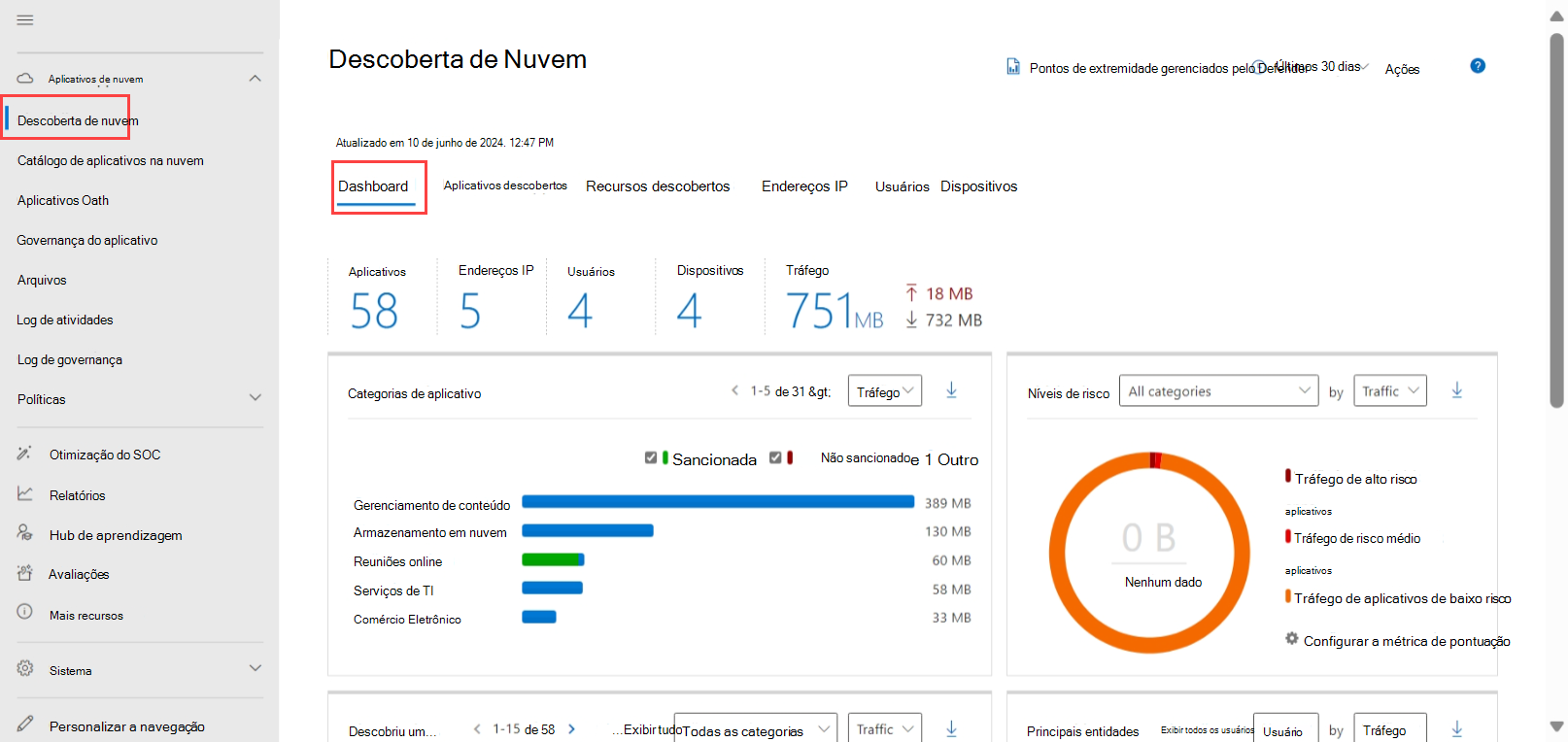The width and height of the screenshot is (1568, 742).
Task: Open Otimização do SOC from sidebar
Action: pos(104,455)
